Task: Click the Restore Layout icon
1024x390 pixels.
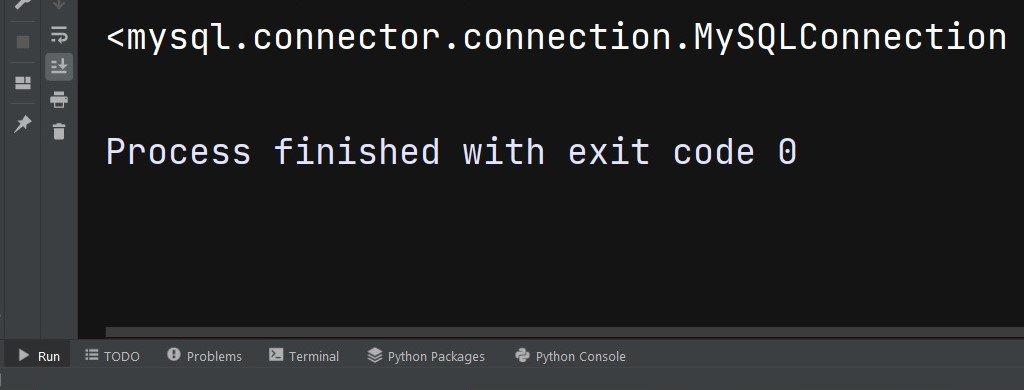Action: pyautogui.click(x=23, y=83)
